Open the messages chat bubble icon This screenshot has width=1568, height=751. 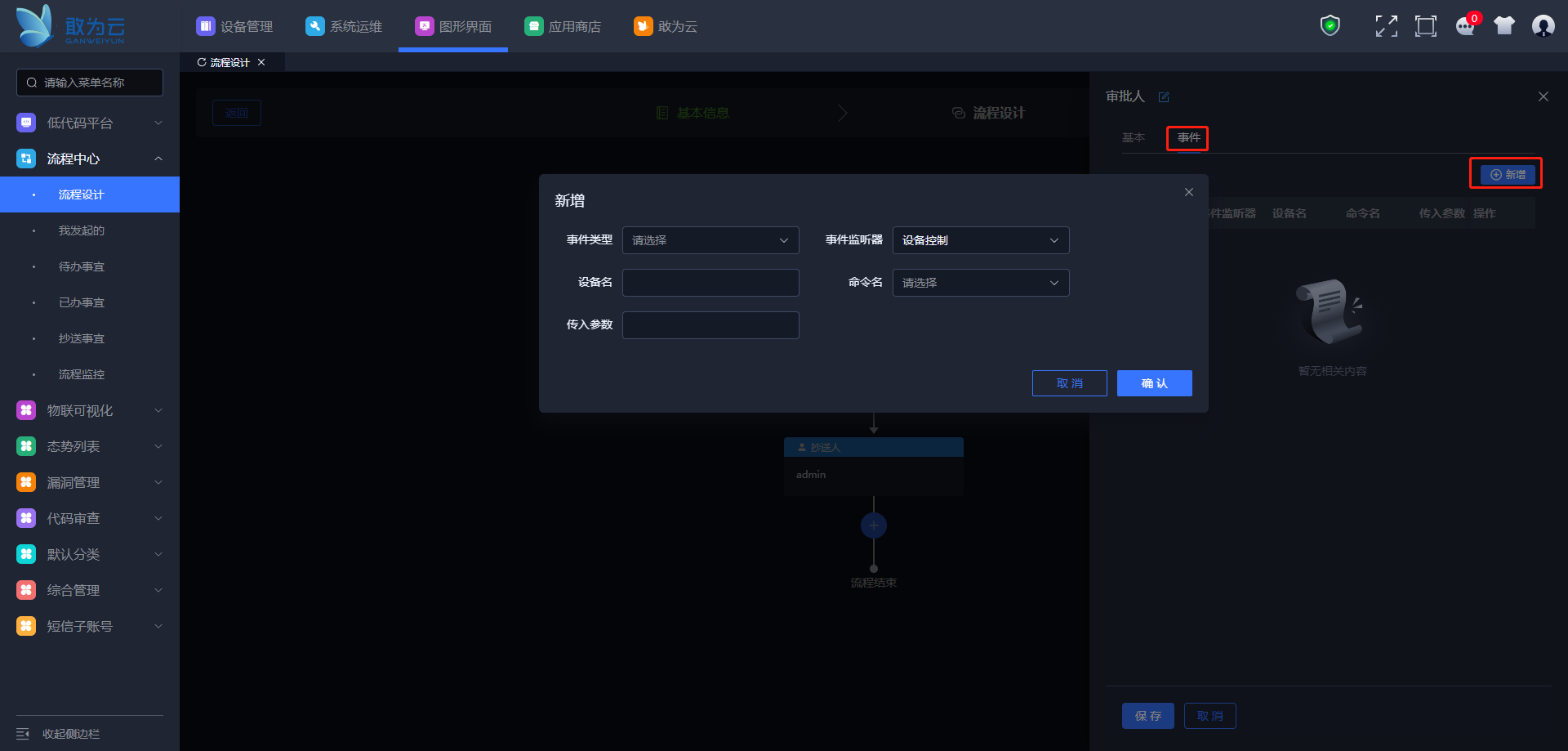tap(1466, 26)
